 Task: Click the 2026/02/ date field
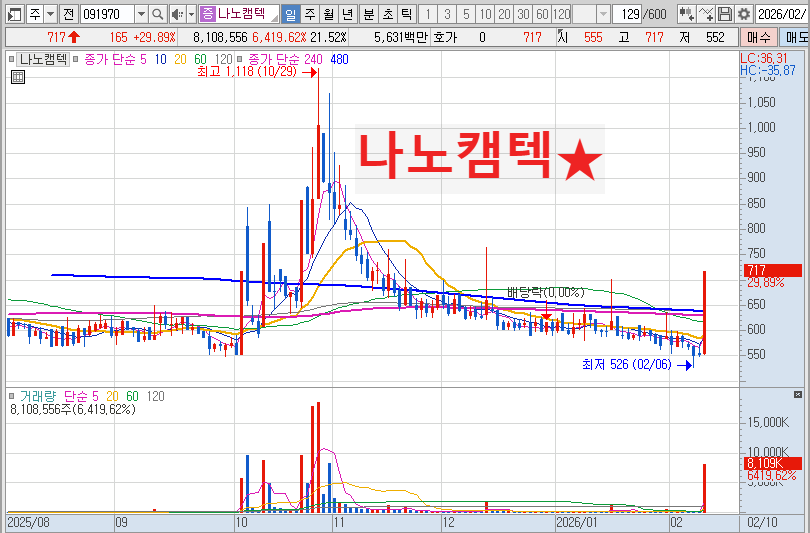[782, 14]
